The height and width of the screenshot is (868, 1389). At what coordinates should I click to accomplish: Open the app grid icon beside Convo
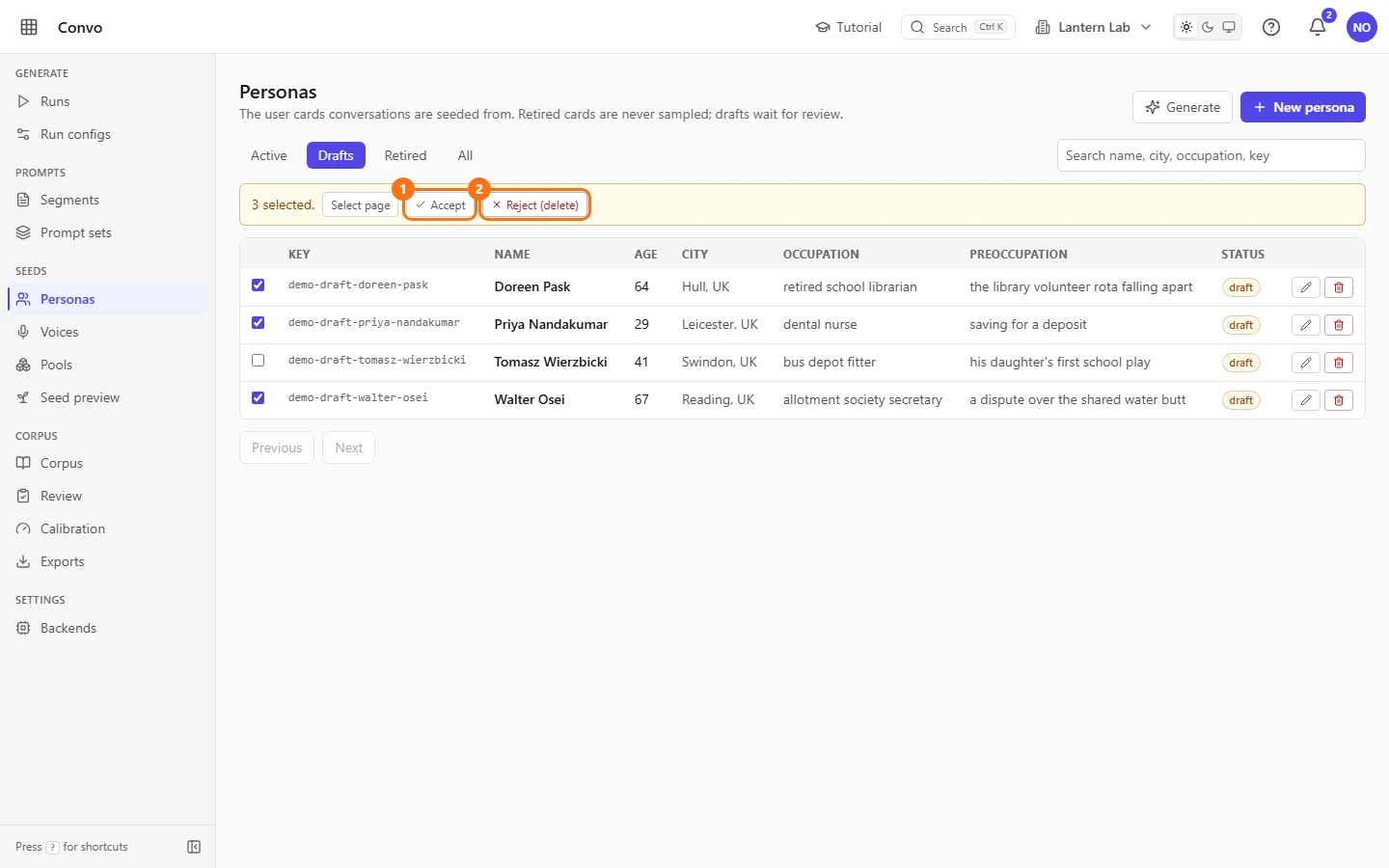point(29,27)
